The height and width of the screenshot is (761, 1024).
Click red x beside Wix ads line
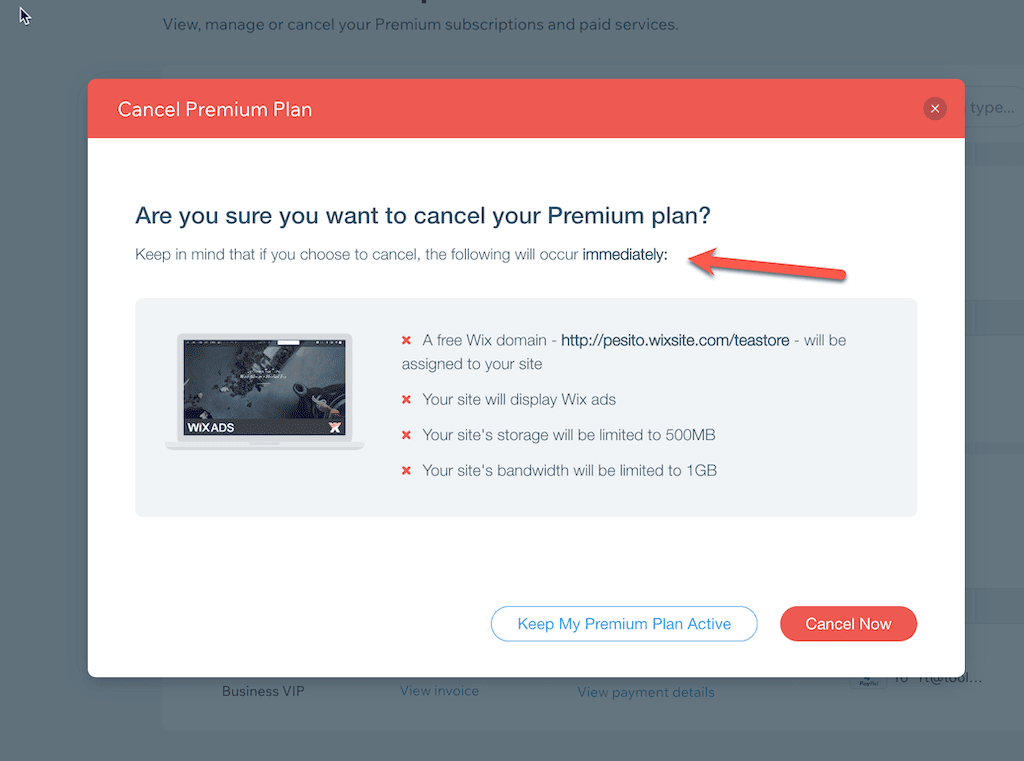tap(406, 399)
